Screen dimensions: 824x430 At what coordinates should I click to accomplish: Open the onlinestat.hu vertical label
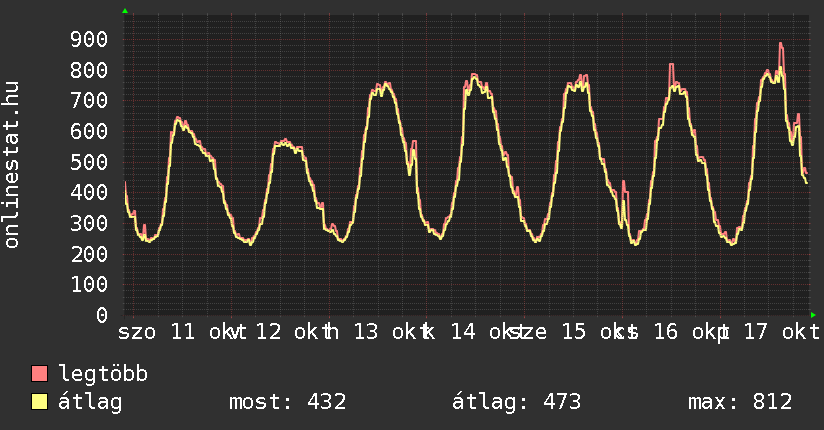point(13,165)
